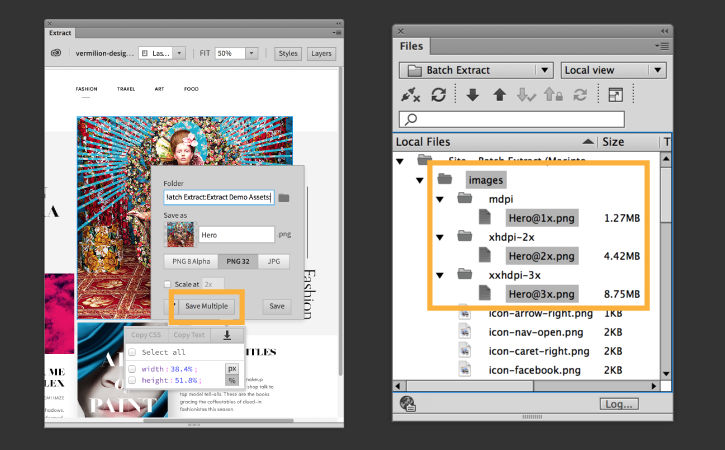The width and height of the screenshot is (725, 450).
Task: Click the icon-nav-open.png file icon
Action: click(465, 332)
